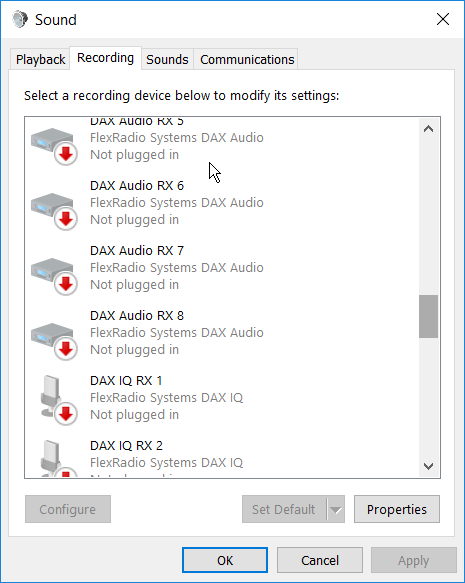The width and height of the screenshot is (465, 583).
Task: Click the DAX Audio RX 6 name label
Action: (137, 186)
